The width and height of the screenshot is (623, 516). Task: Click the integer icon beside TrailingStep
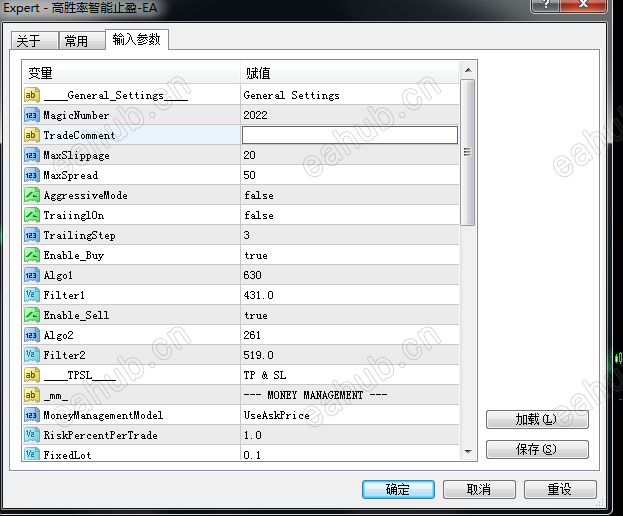(x=32, y=235)
